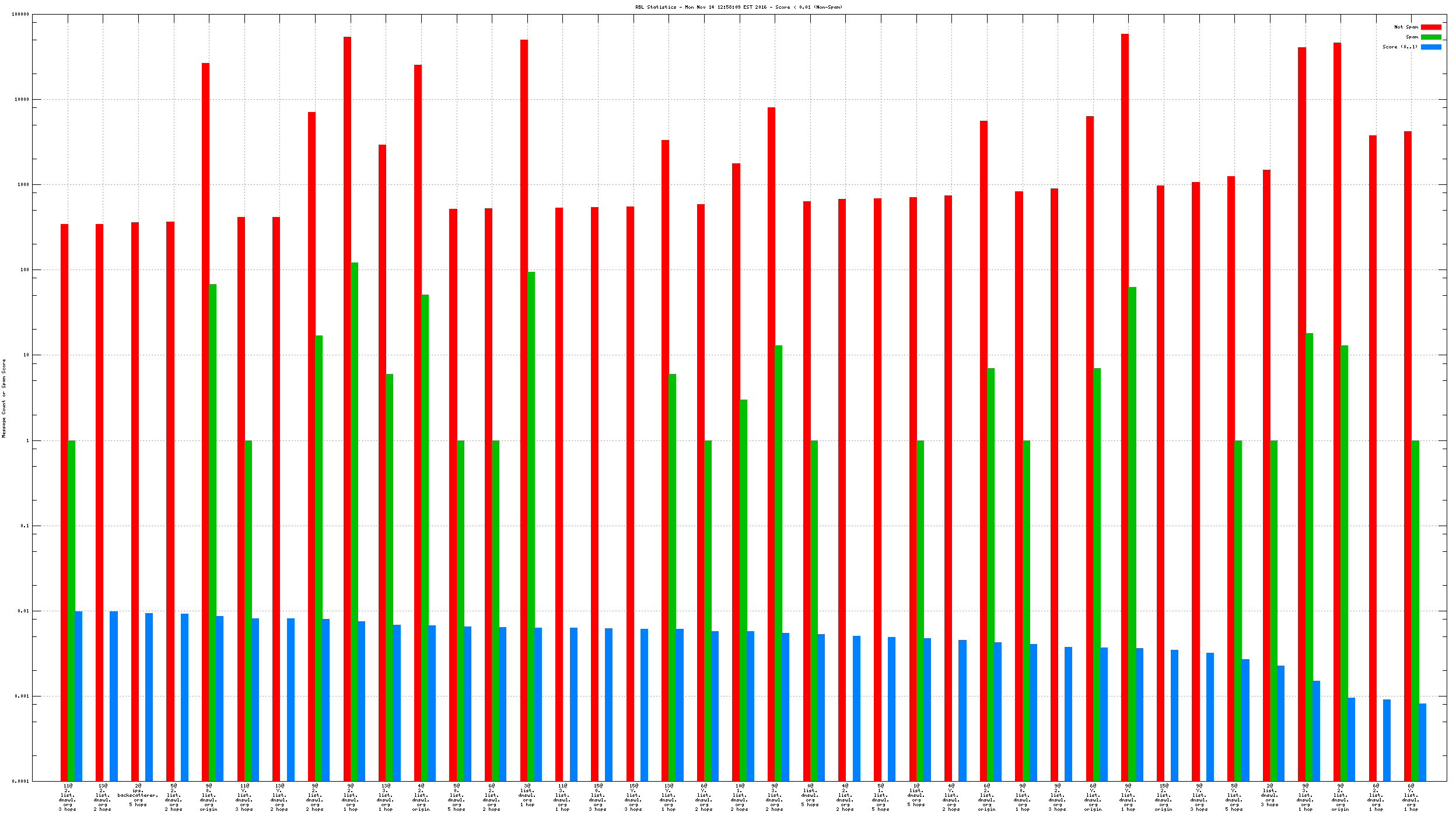The height and width of the screenshot is (819, 1456).
Task: Click the blue Score (0..1) legend swatch
Action: tap(1430, 47)
